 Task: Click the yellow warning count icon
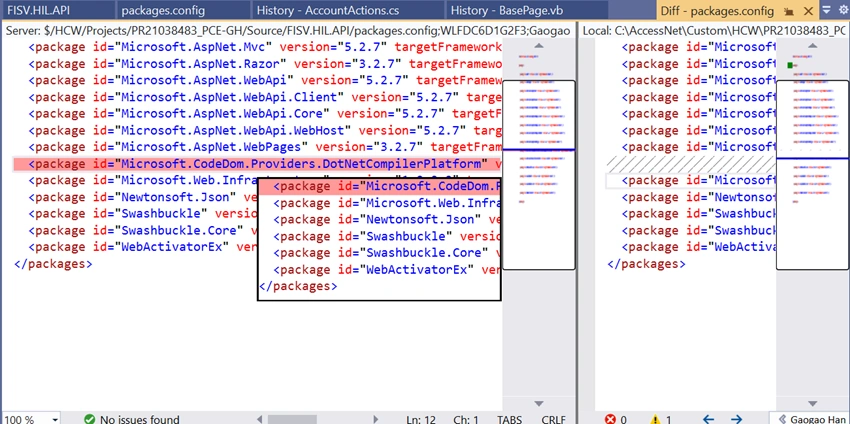point(655,419)
